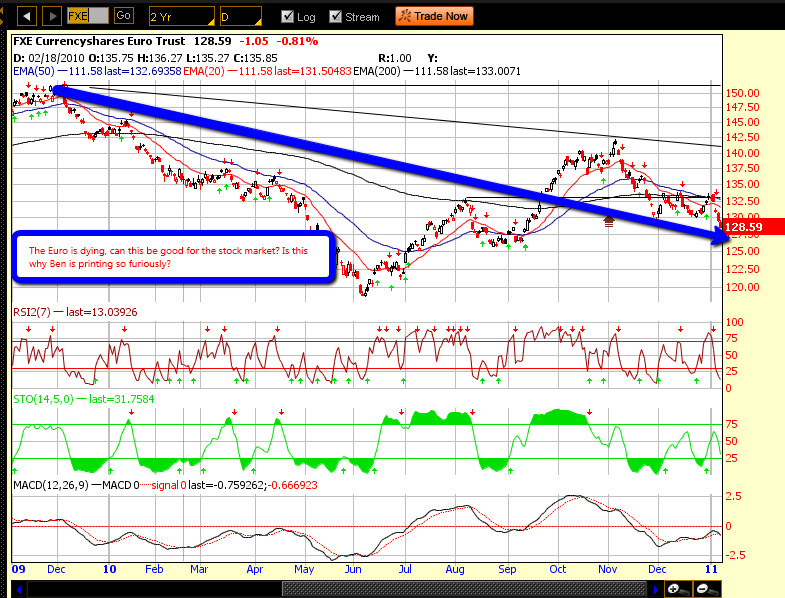Click the forward arrow navigation button
The width and height of the screenshot is (785, 598).
pos(52,17)
